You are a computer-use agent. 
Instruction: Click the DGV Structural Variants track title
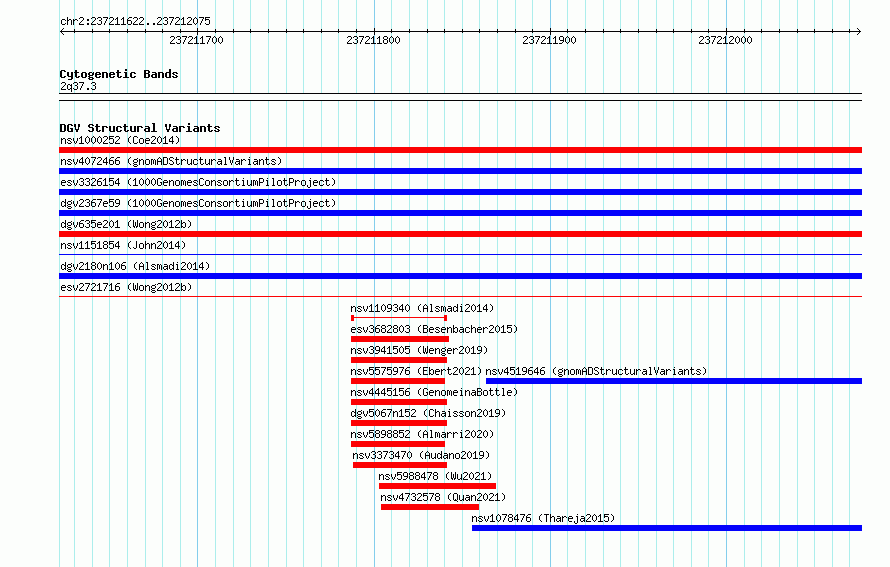[140, 128]
